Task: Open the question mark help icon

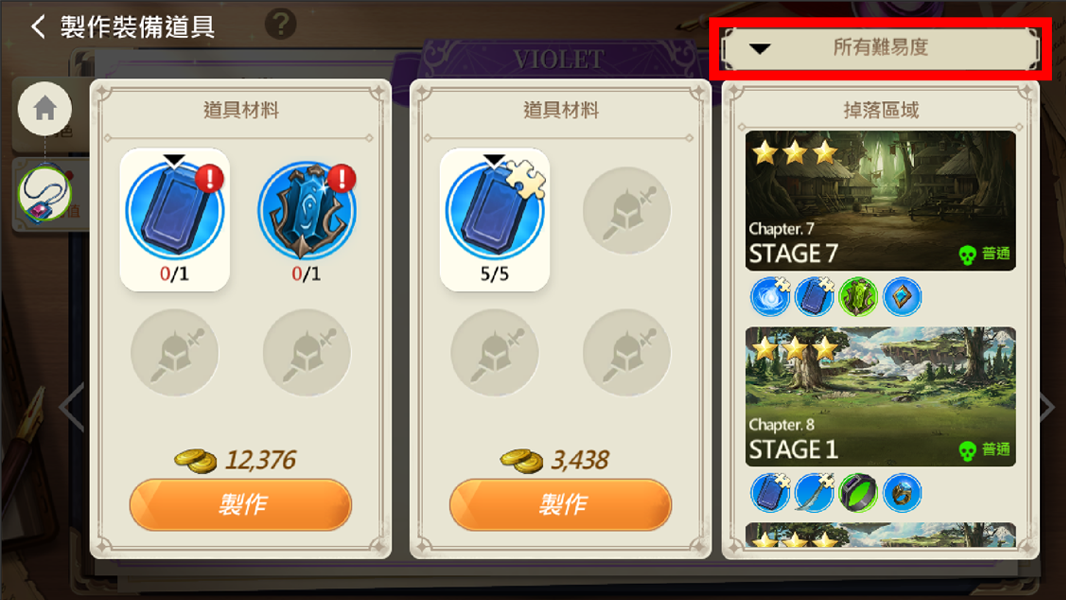Action: [x=280, y=24]
